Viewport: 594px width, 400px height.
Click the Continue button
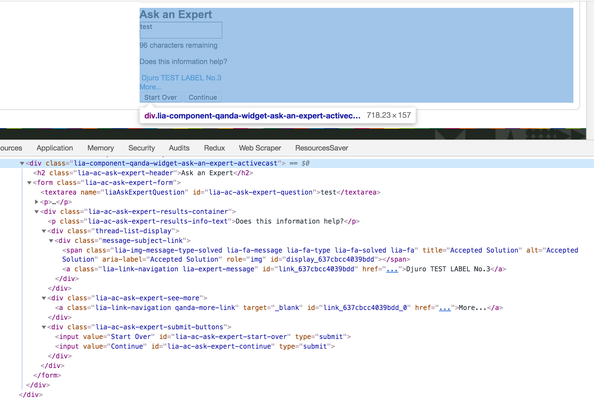click(x=203, y=97)
